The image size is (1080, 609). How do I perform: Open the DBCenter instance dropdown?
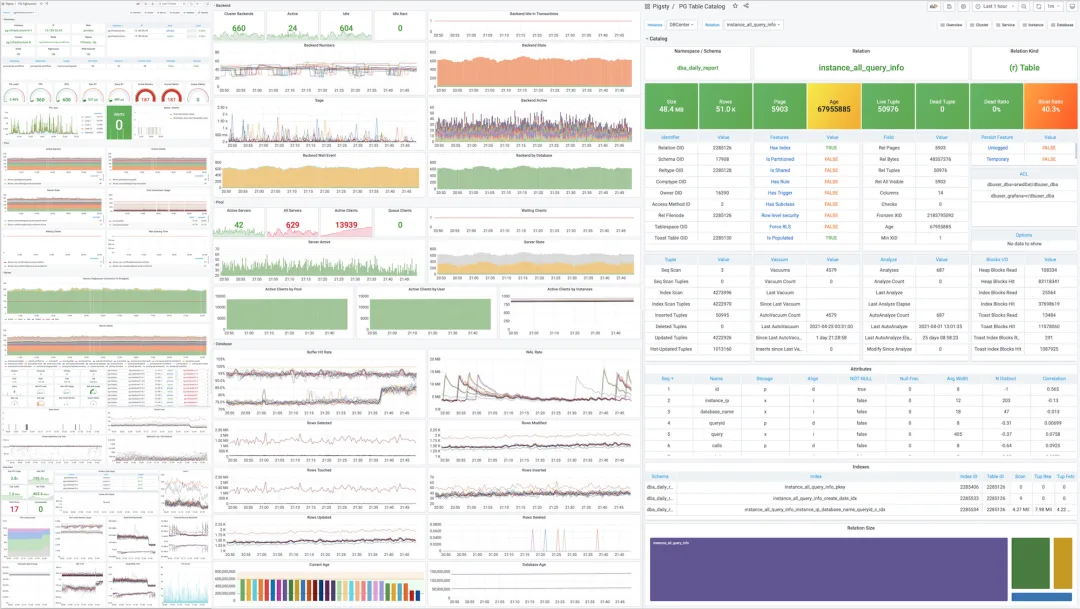681,25
